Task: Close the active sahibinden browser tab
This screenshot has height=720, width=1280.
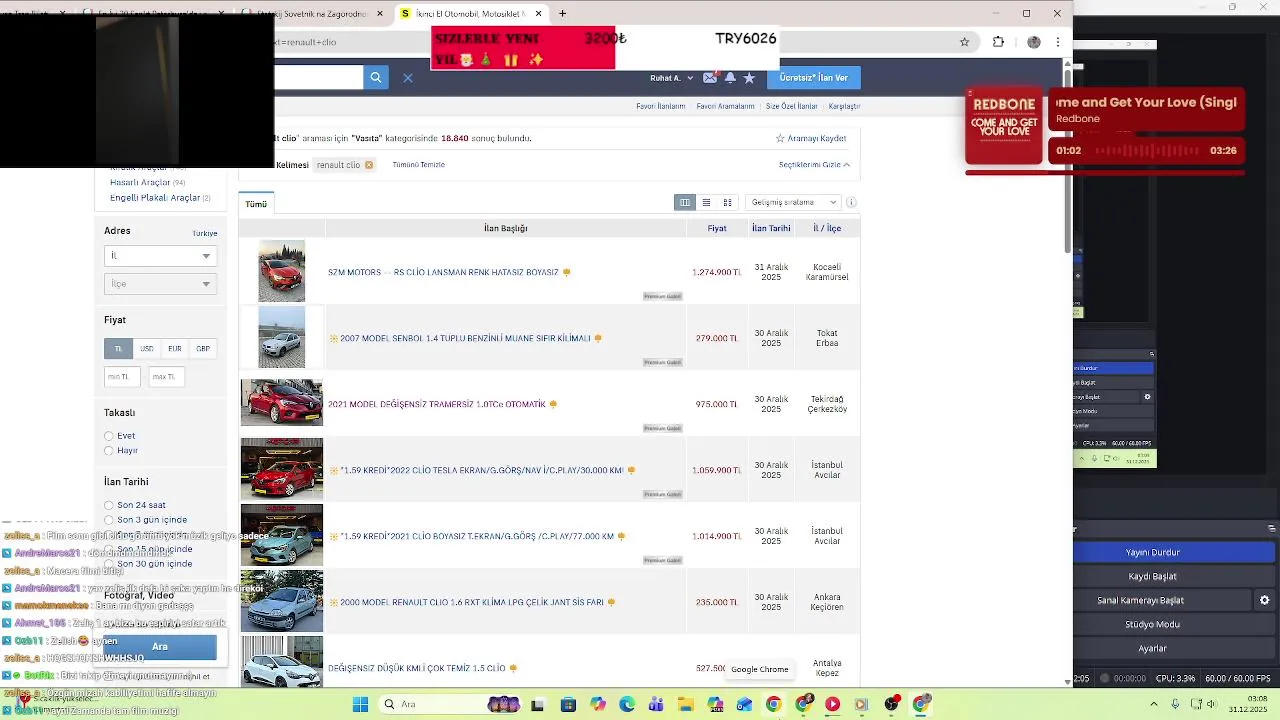Action: coord(539,14)
